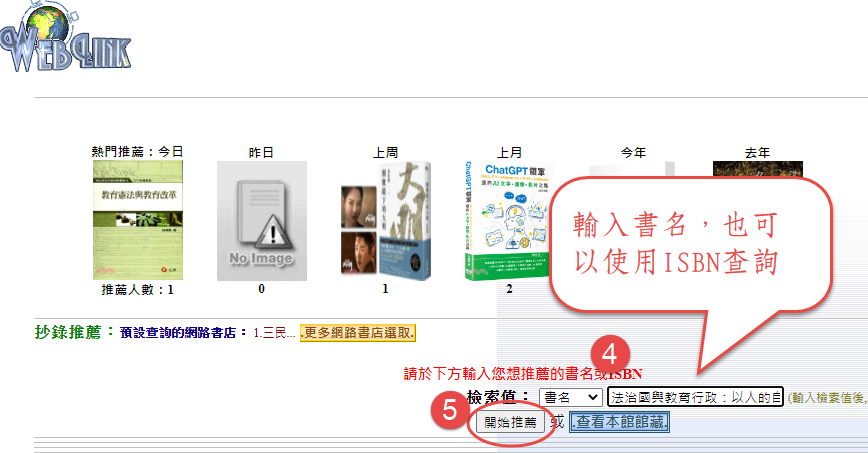Screen dimensions: 868x453
Task: Select the 上周 heading label
Action: tap(385, 152)
